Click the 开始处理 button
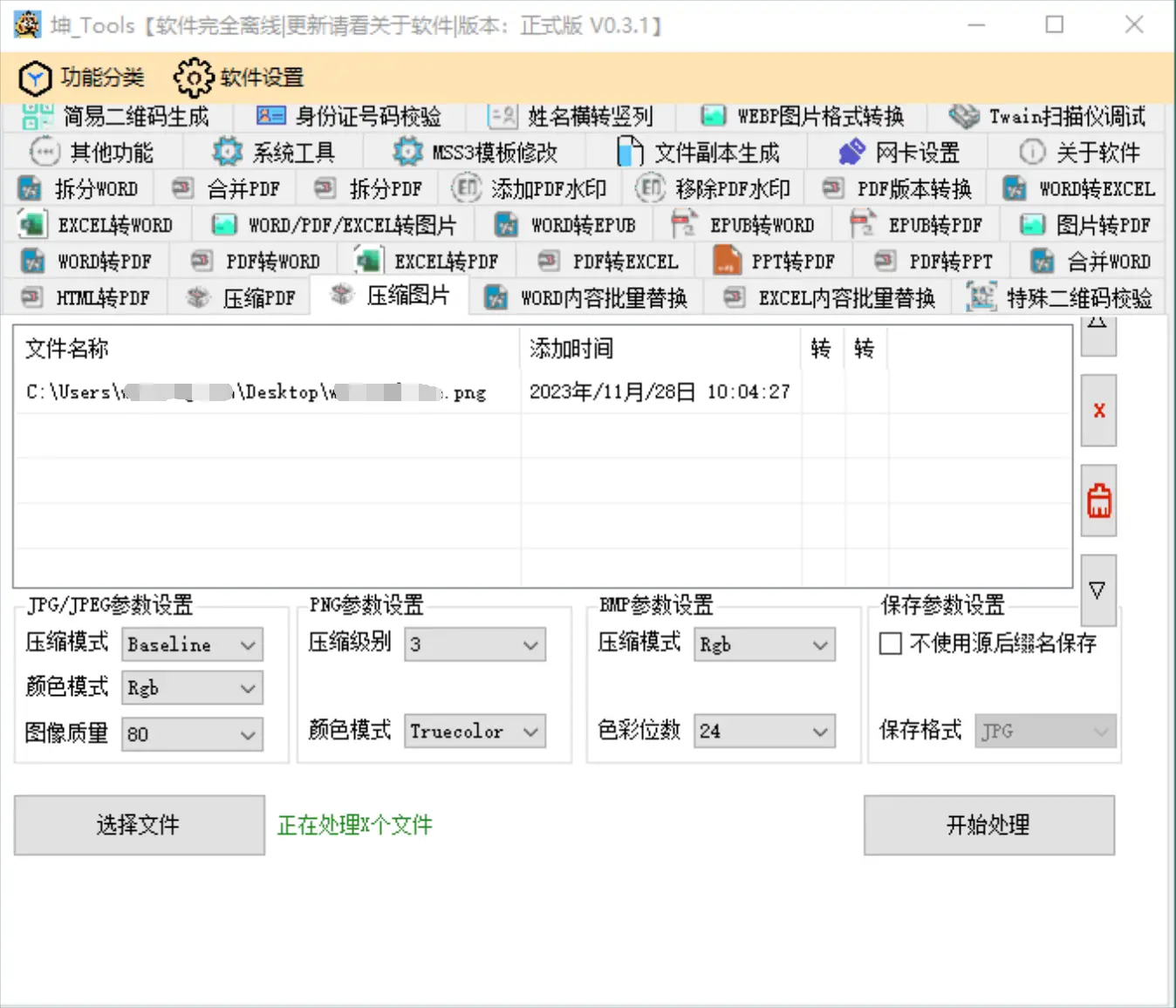Image resolution: width=1176 pixels, height=1008 pixels. pyautogui.click(x=989, y=825)
